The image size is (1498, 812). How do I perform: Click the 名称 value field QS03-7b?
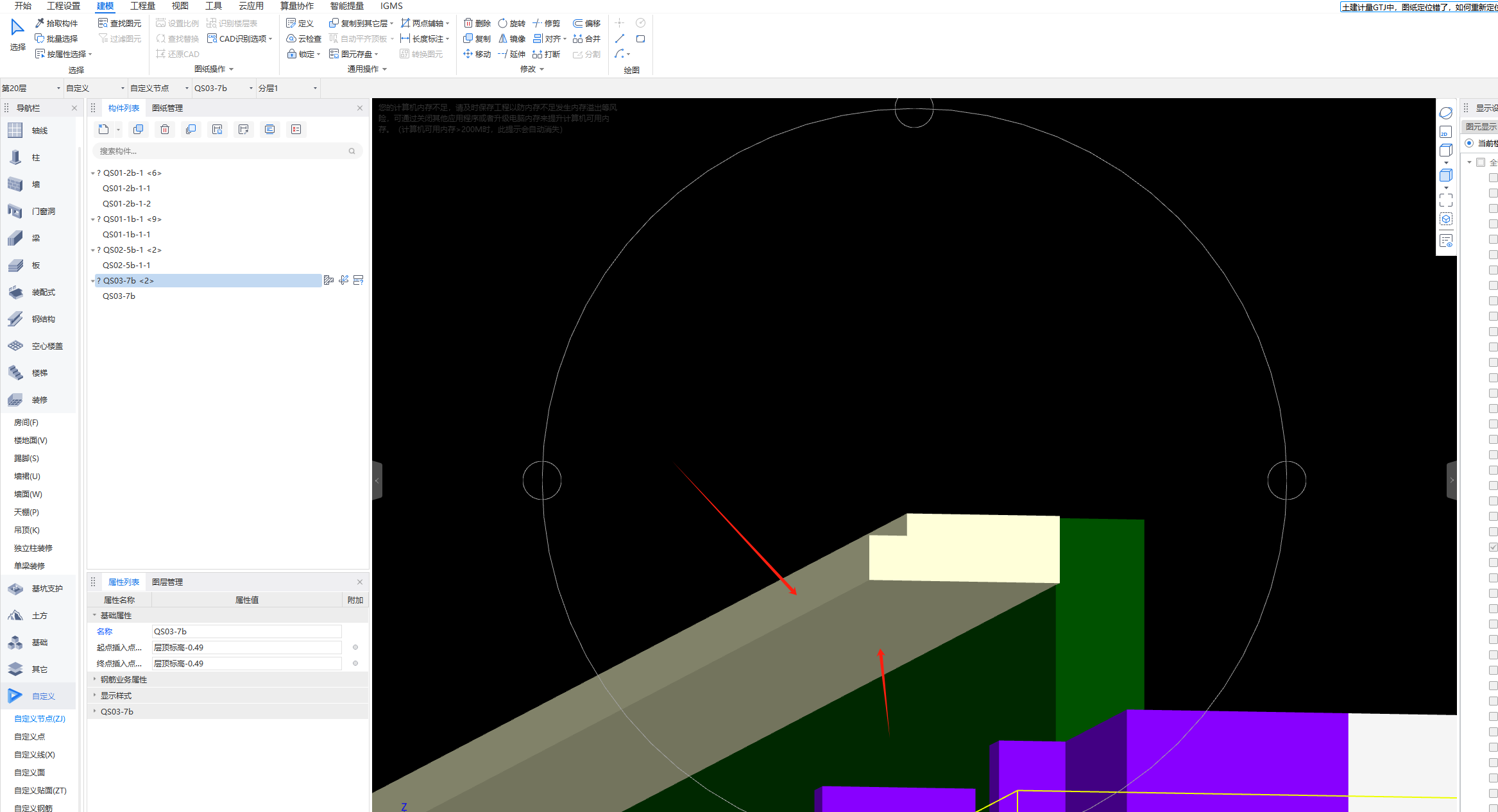click(x=246, y=631)
